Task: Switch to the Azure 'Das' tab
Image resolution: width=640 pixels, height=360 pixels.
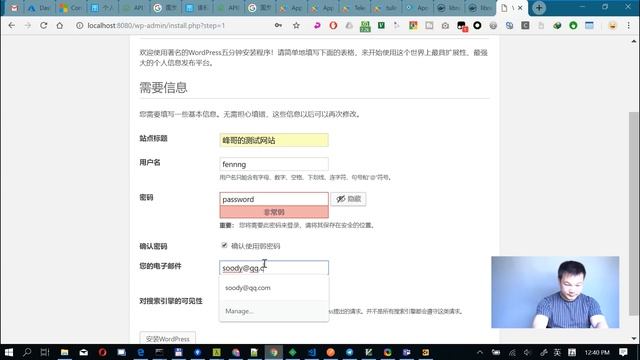Action: [40, 8]
